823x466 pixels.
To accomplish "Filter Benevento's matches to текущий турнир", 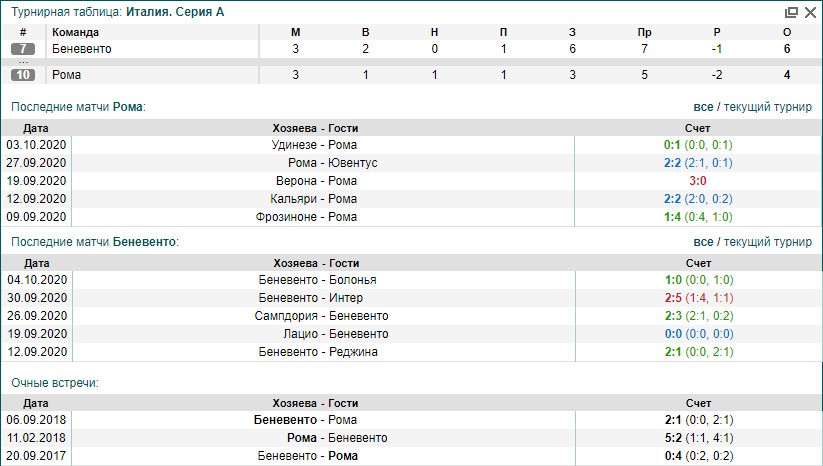I will pyautogui.click(x=768, y=242).
